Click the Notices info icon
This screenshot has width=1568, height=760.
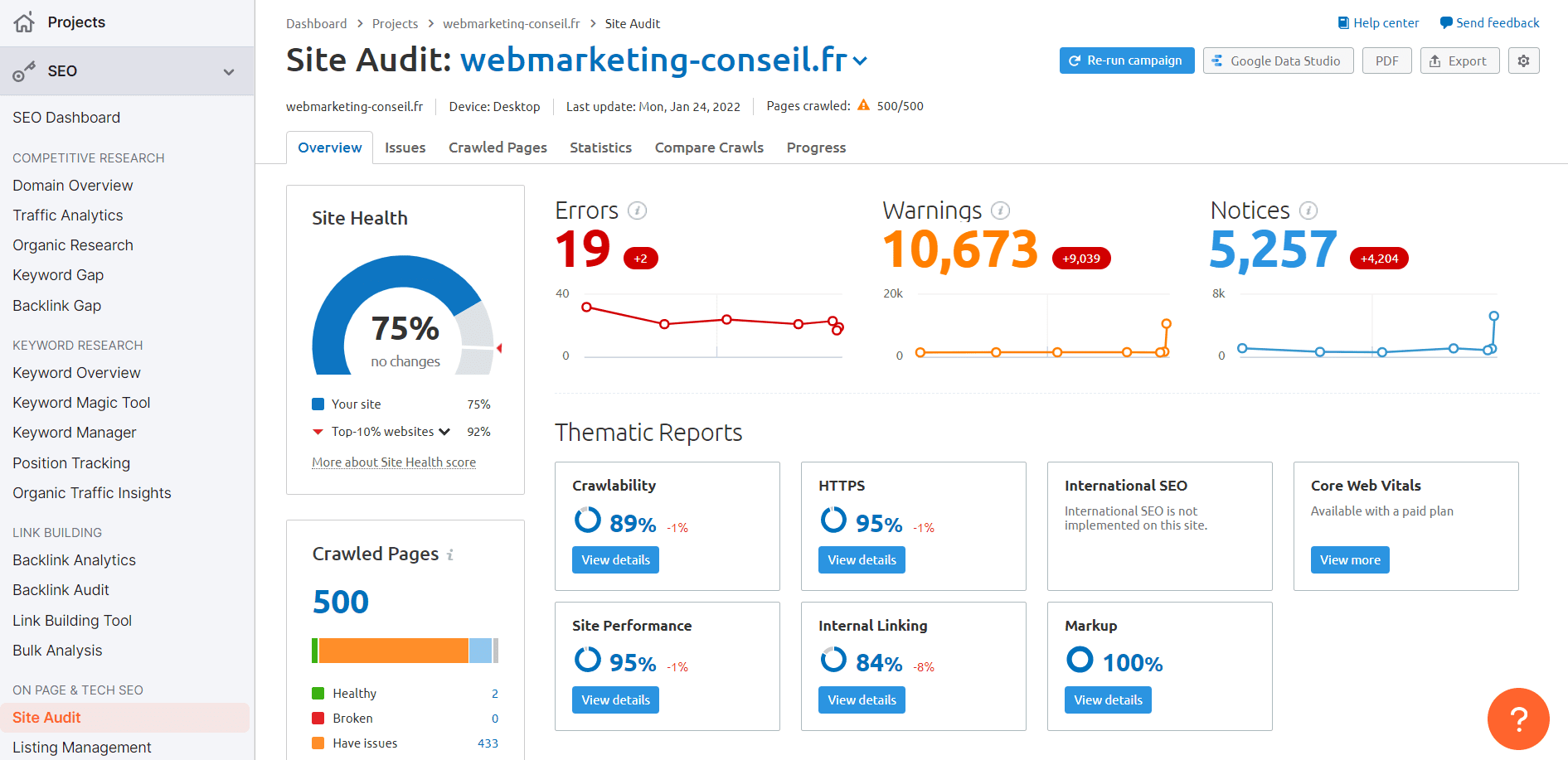tap(1308, 211)
